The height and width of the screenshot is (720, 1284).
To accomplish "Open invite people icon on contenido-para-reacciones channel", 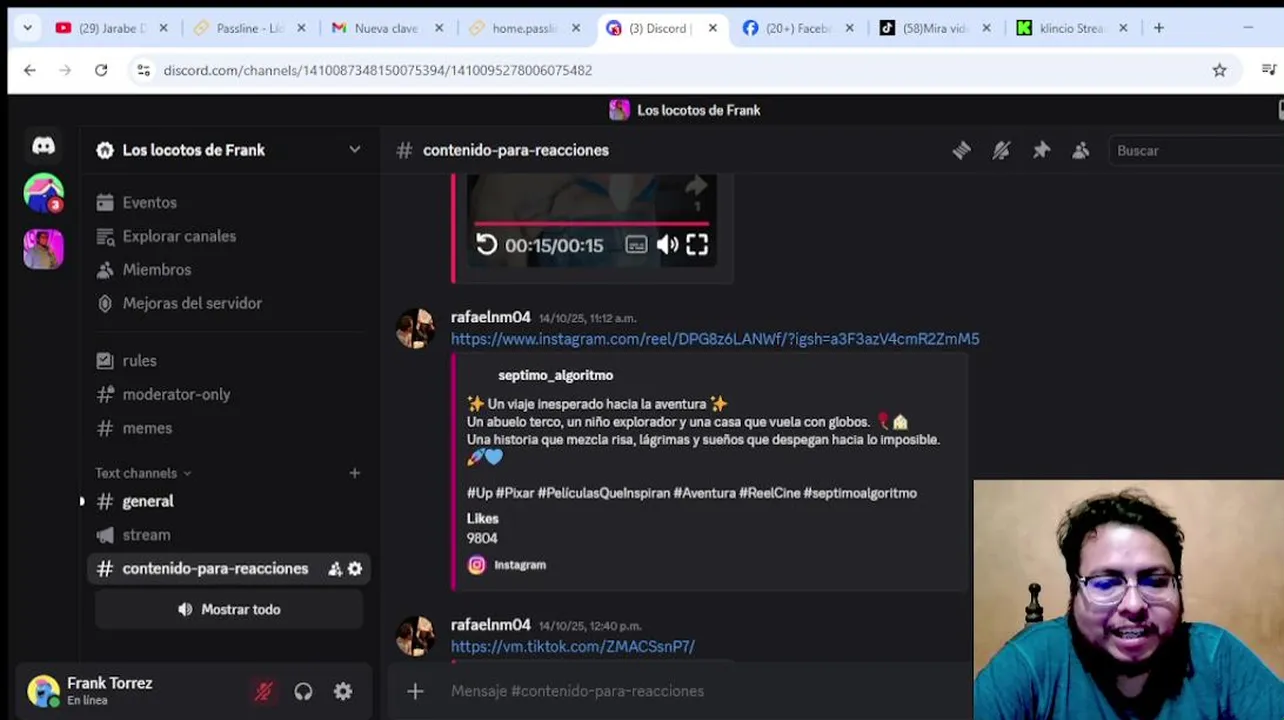I will point(335,569).
